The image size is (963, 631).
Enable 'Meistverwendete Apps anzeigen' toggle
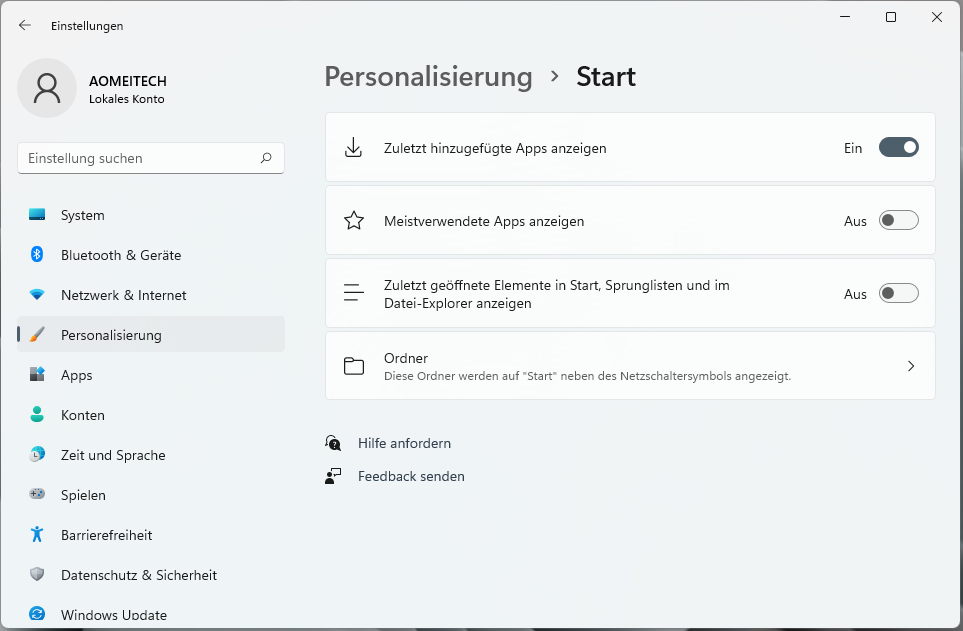click(x=898, y=221)
